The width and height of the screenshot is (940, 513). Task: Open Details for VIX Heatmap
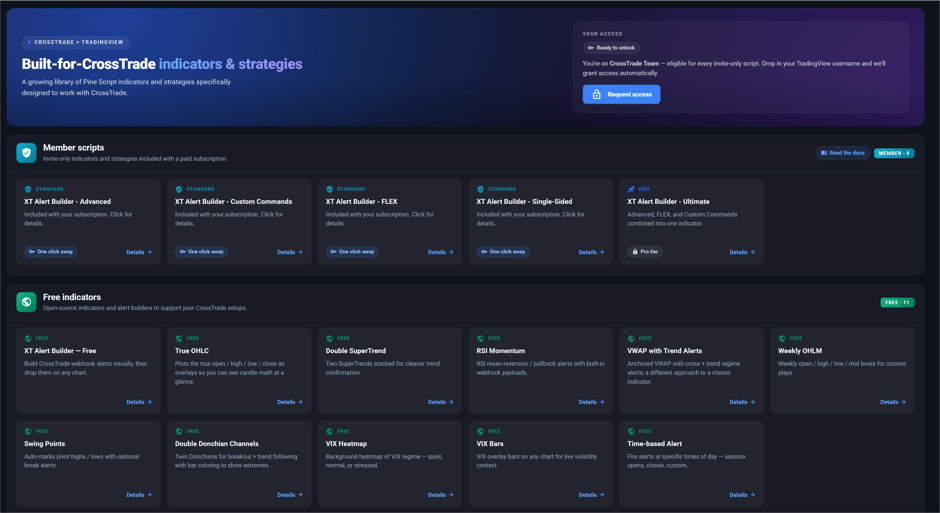(x=440, y=494)
